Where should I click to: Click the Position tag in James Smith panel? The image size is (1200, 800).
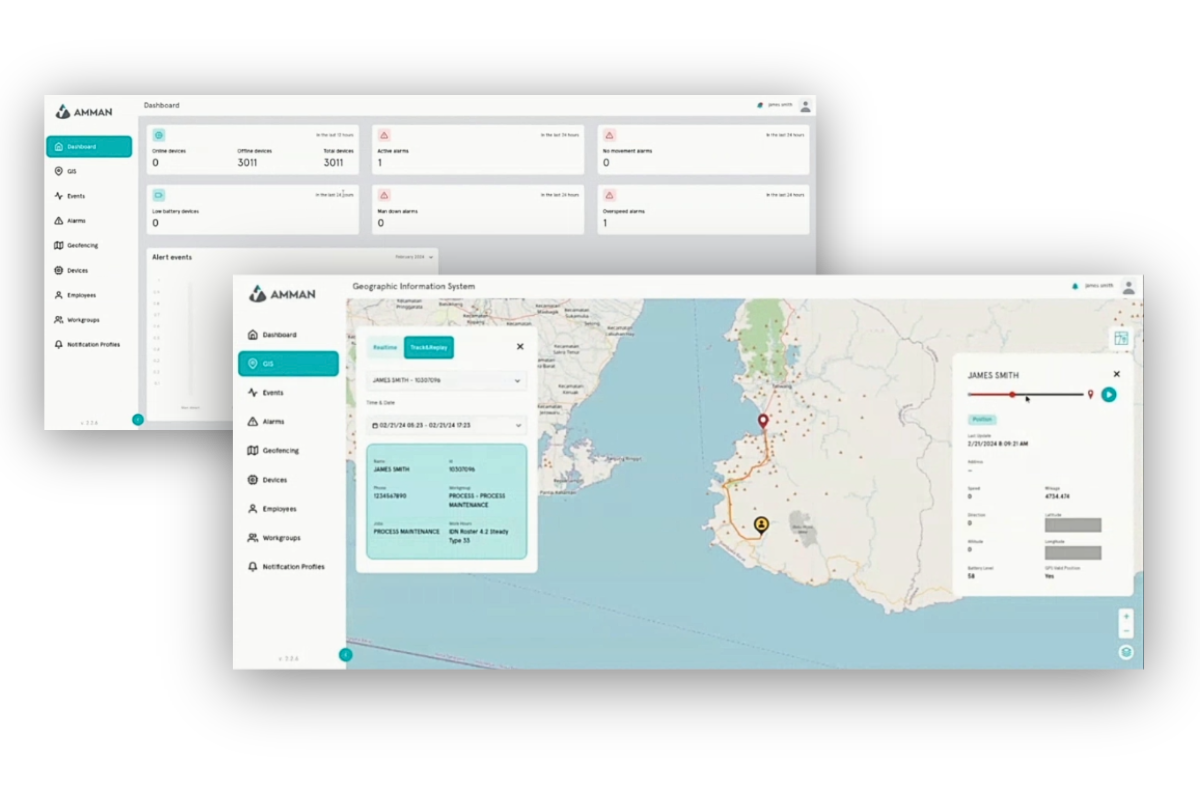click(x=981, y=420)
